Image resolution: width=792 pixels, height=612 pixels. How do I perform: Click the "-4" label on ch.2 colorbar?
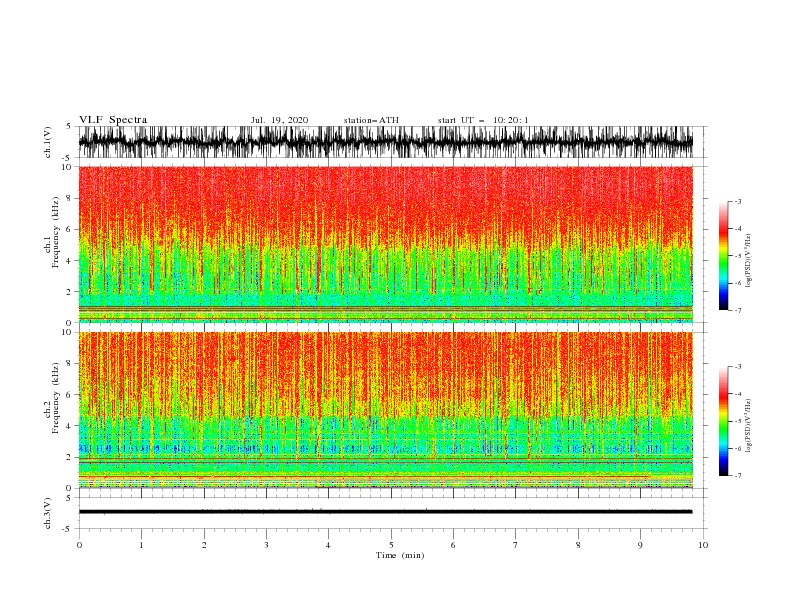coord(738,394)
